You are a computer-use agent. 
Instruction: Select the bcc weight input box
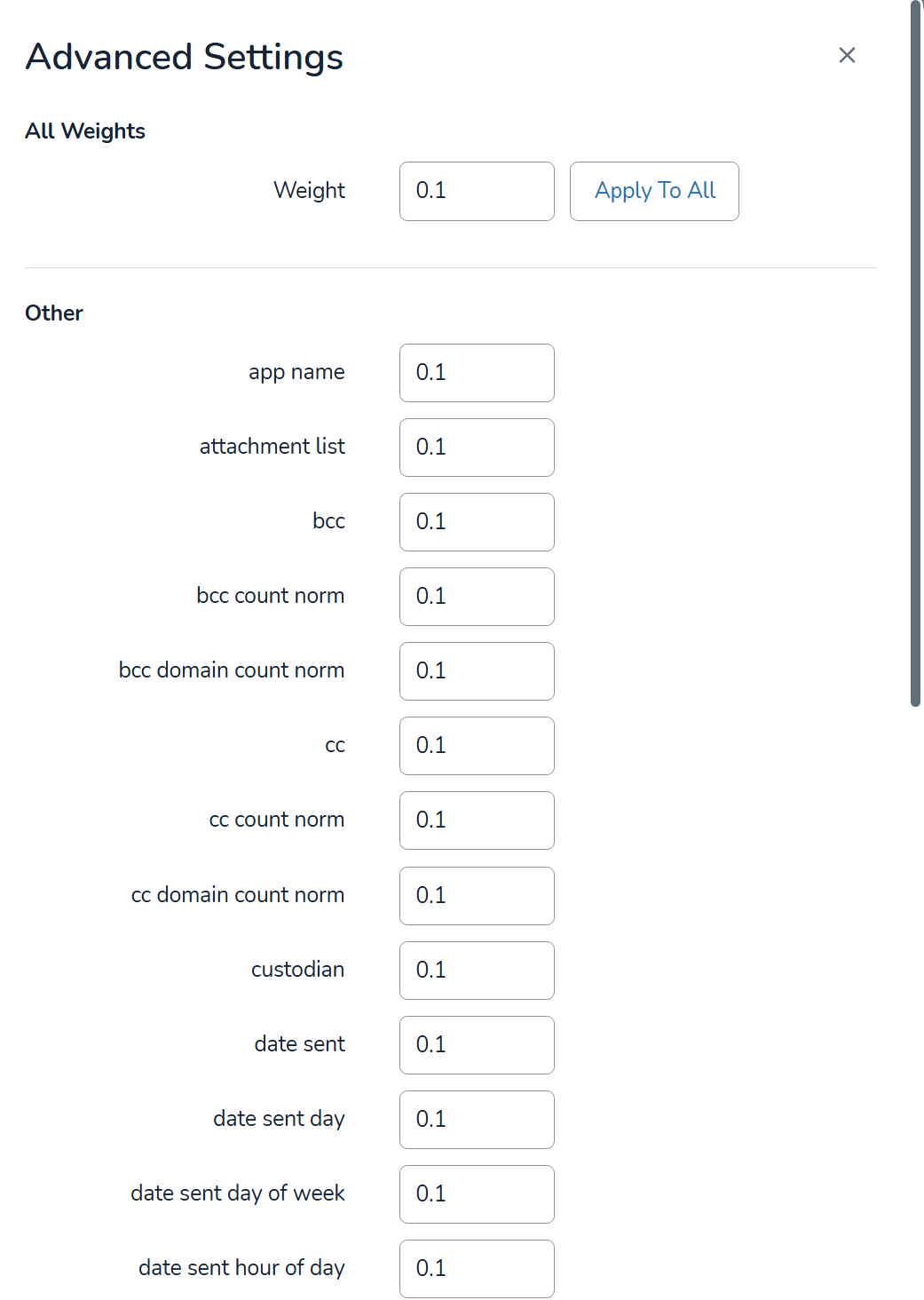[x=477, y=522]
